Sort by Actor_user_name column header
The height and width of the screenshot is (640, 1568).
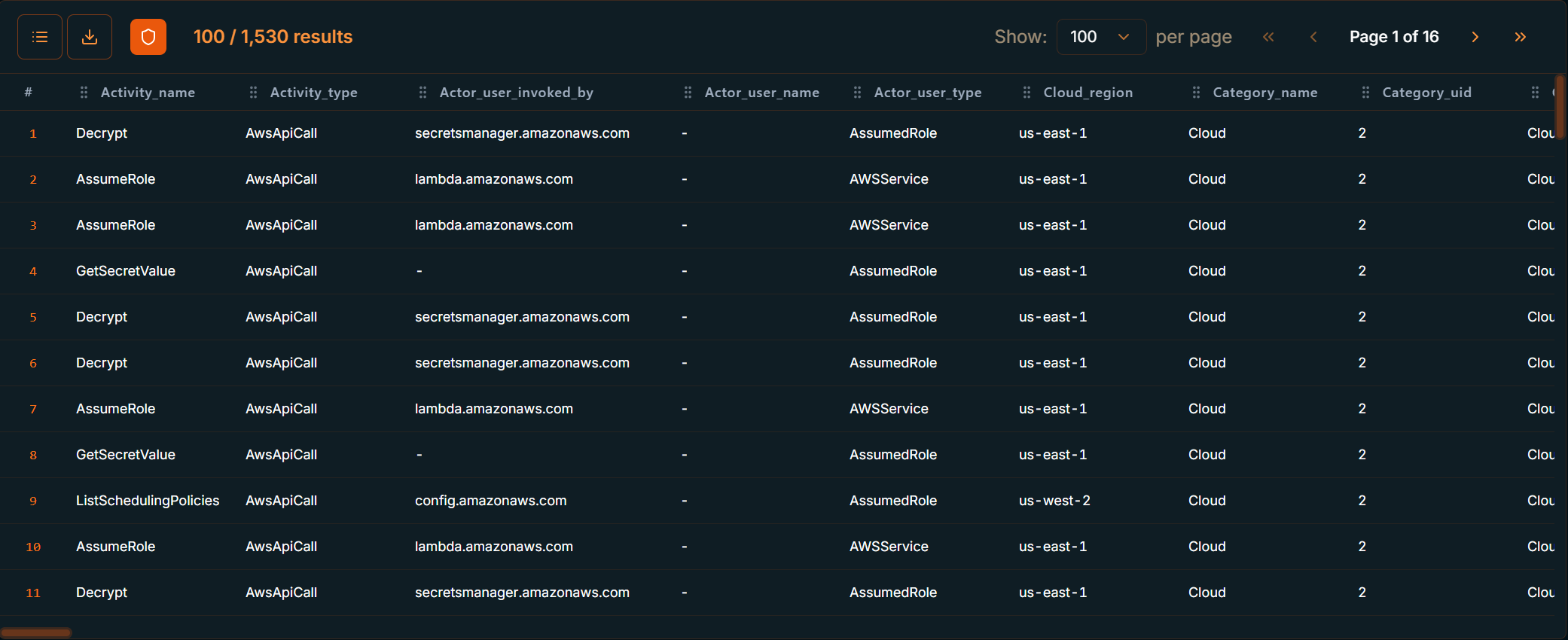tap(761, 92)
